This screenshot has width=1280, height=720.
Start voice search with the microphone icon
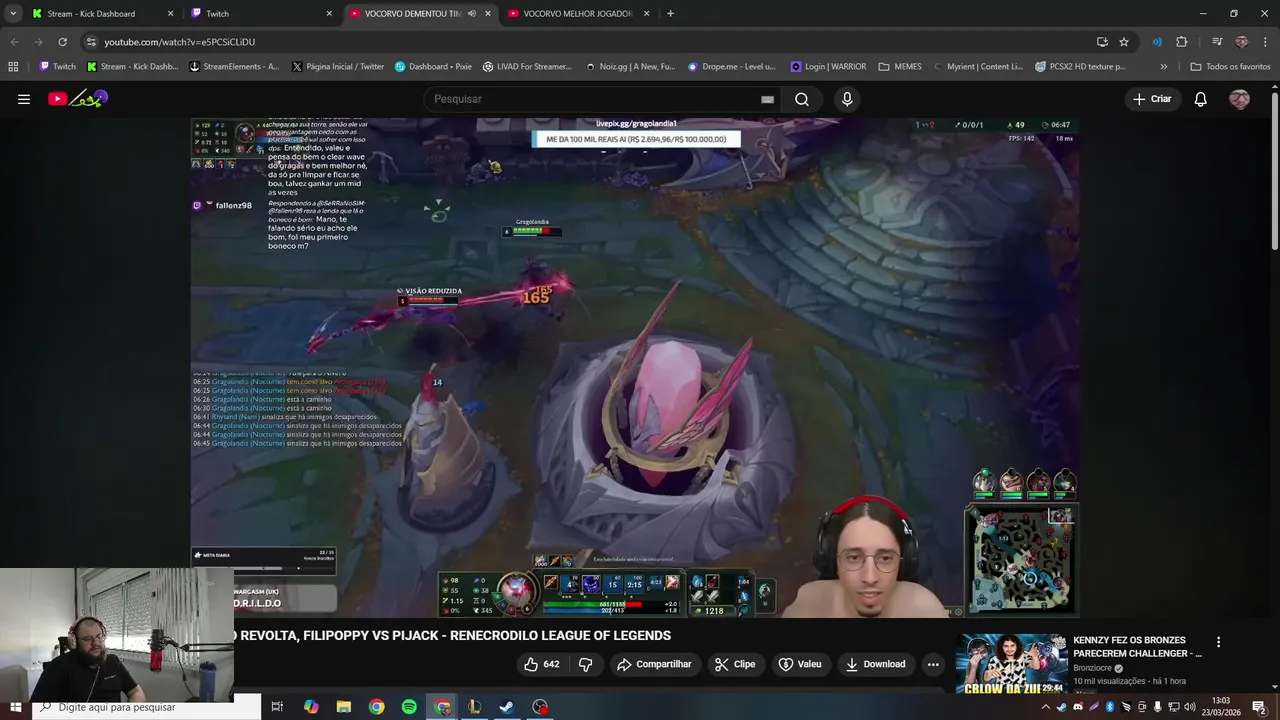pyautogui.click(x=847, y=99)
